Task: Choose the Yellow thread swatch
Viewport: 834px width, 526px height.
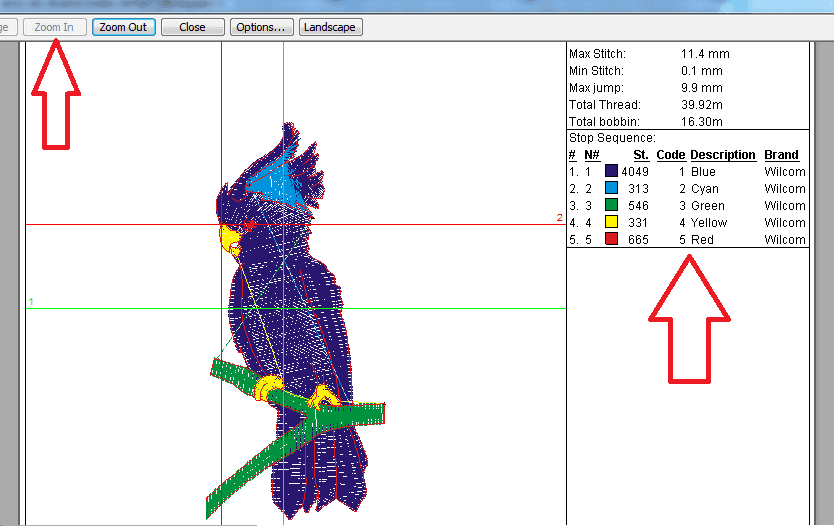Action: [611, 223]
